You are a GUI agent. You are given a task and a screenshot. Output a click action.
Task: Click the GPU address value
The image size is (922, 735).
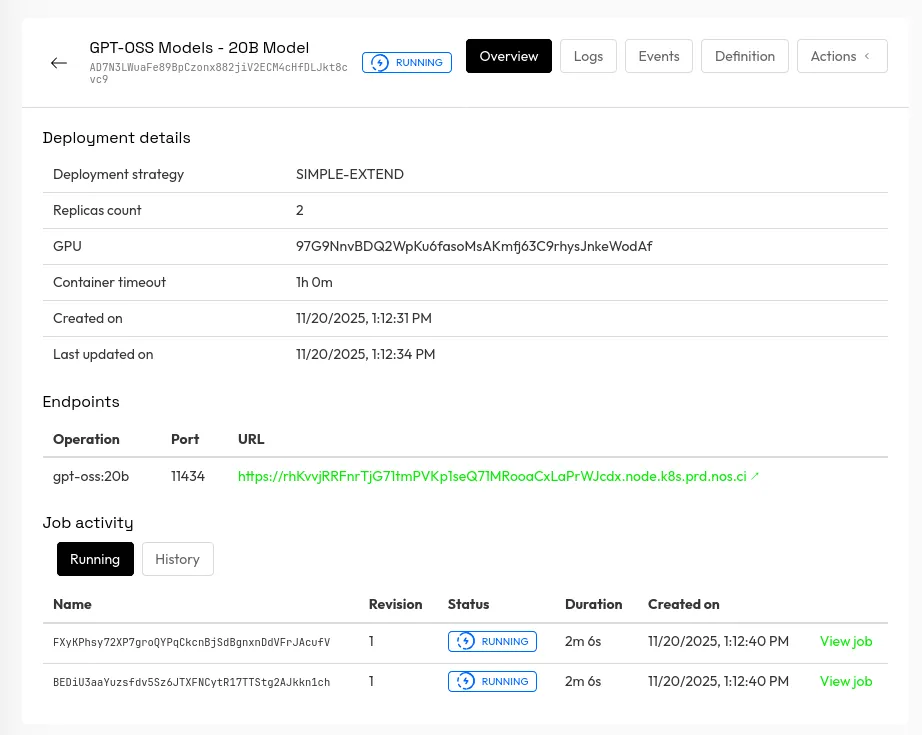click(474, 246)
